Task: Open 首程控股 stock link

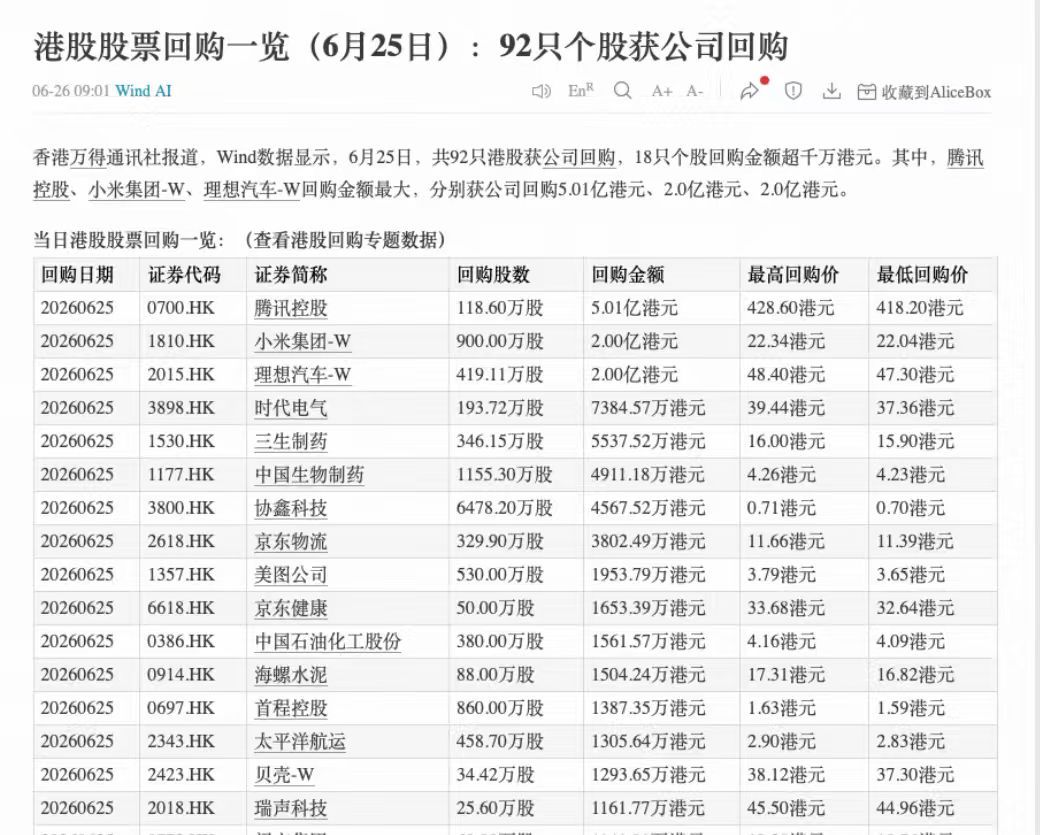Action: [291, 708]
